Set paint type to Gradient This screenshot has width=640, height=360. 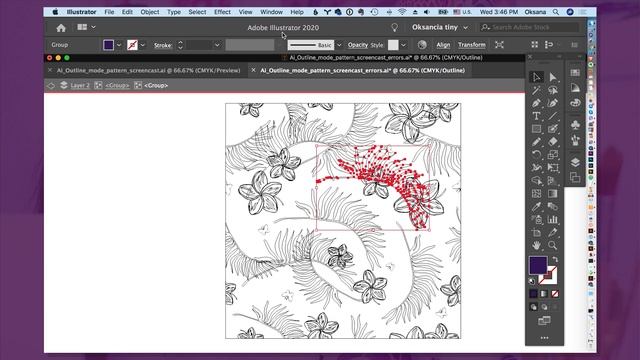(544, 293)
